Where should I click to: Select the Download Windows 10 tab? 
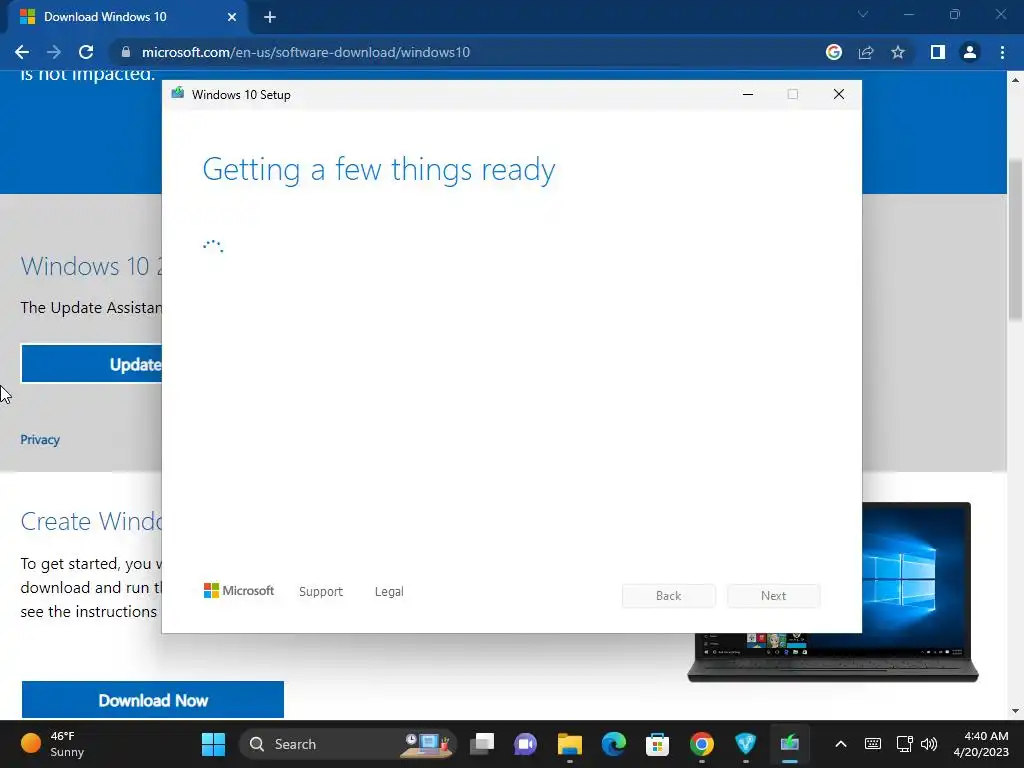(x=127, y=17)
